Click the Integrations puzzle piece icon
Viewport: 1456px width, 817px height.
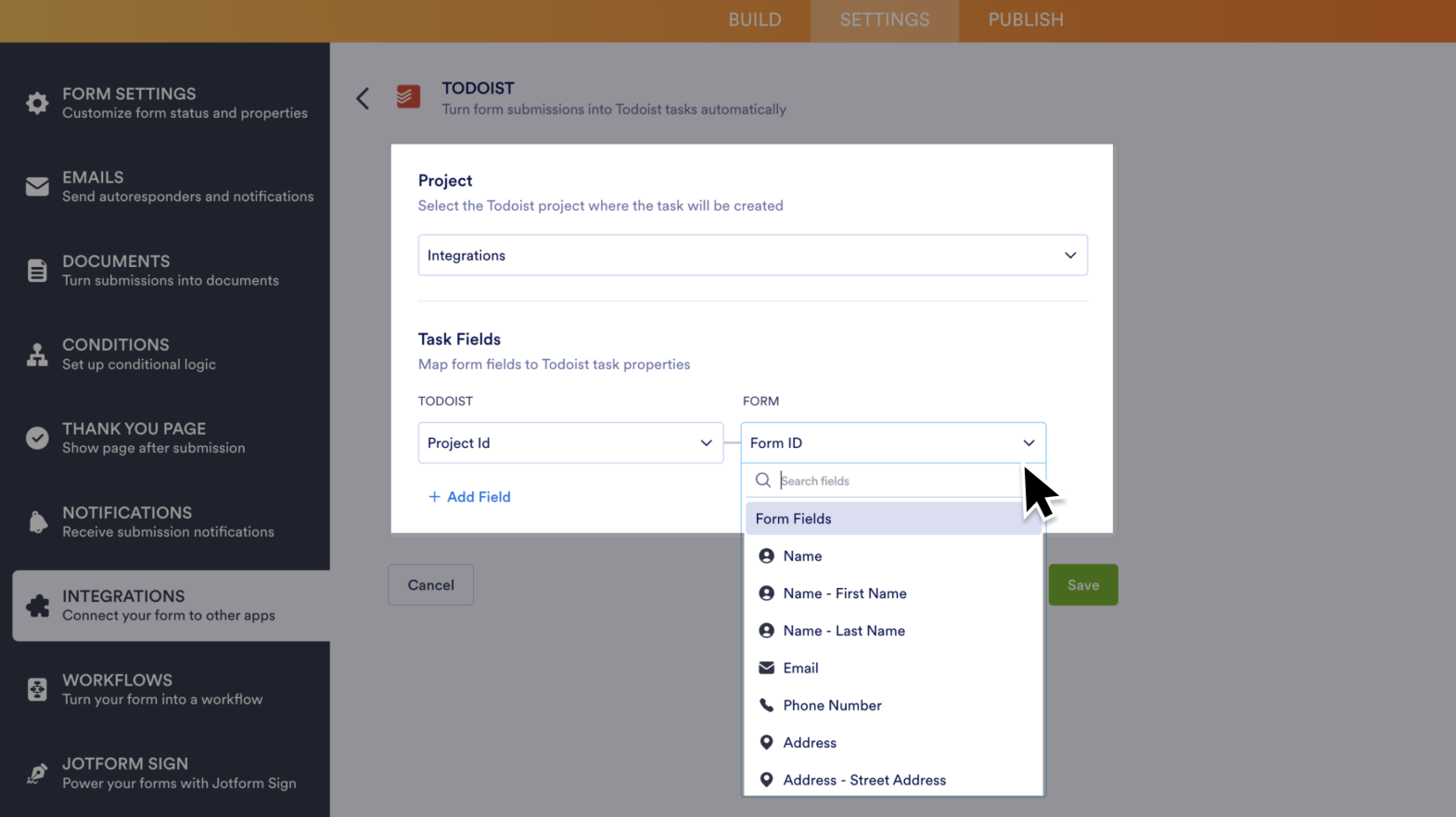click(37, 606)
